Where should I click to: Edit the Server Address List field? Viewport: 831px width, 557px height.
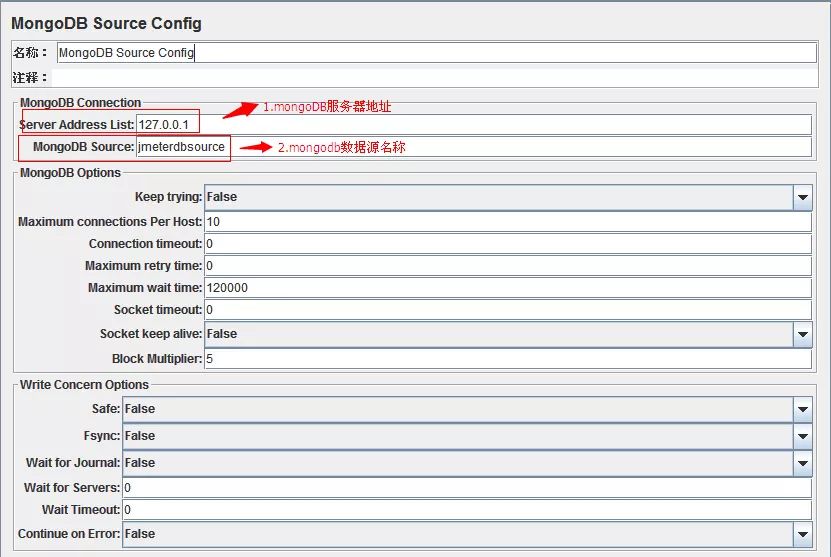coord(473,125)
